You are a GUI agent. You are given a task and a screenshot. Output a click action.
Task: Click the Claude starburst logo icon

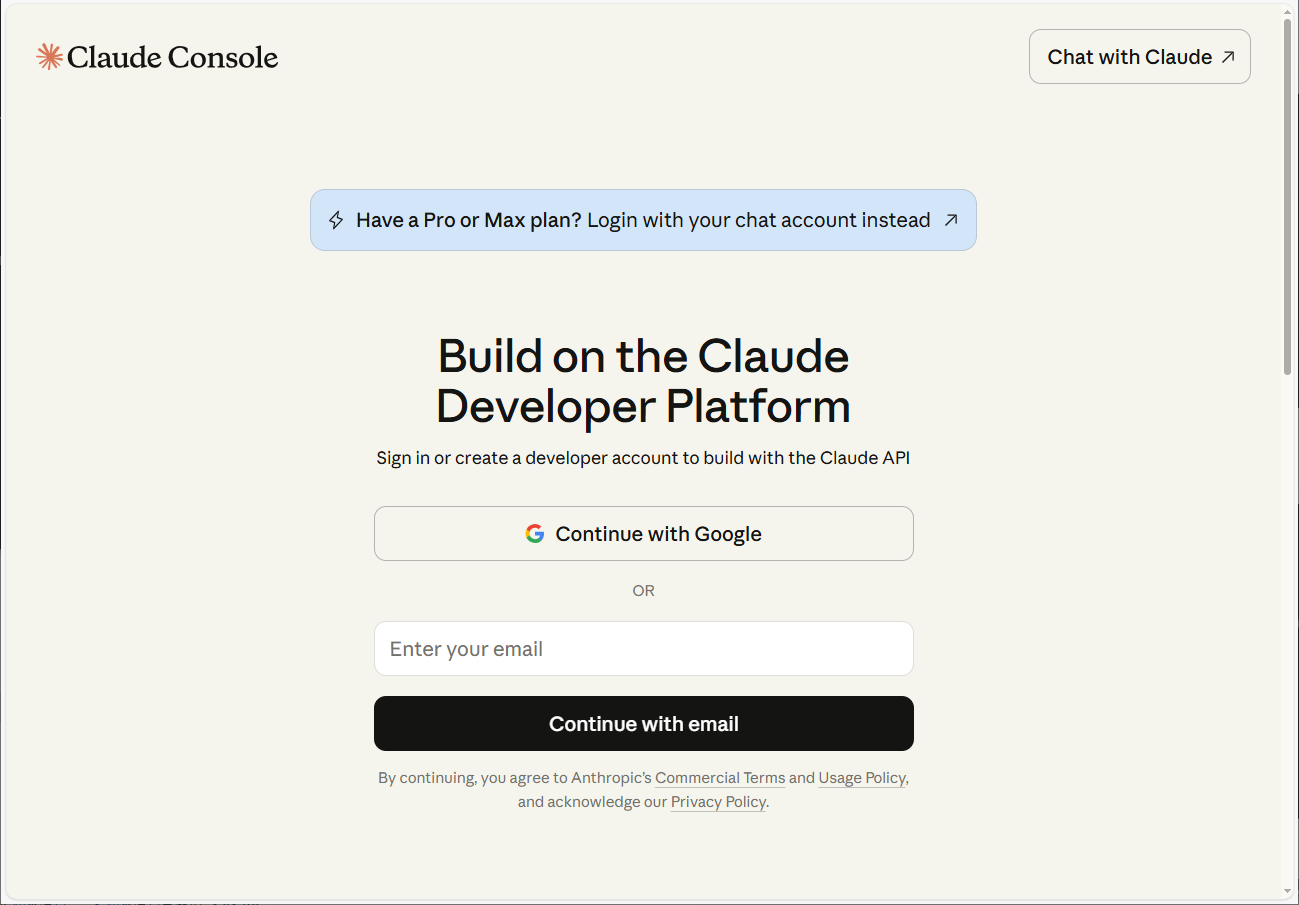coord(49,57)
